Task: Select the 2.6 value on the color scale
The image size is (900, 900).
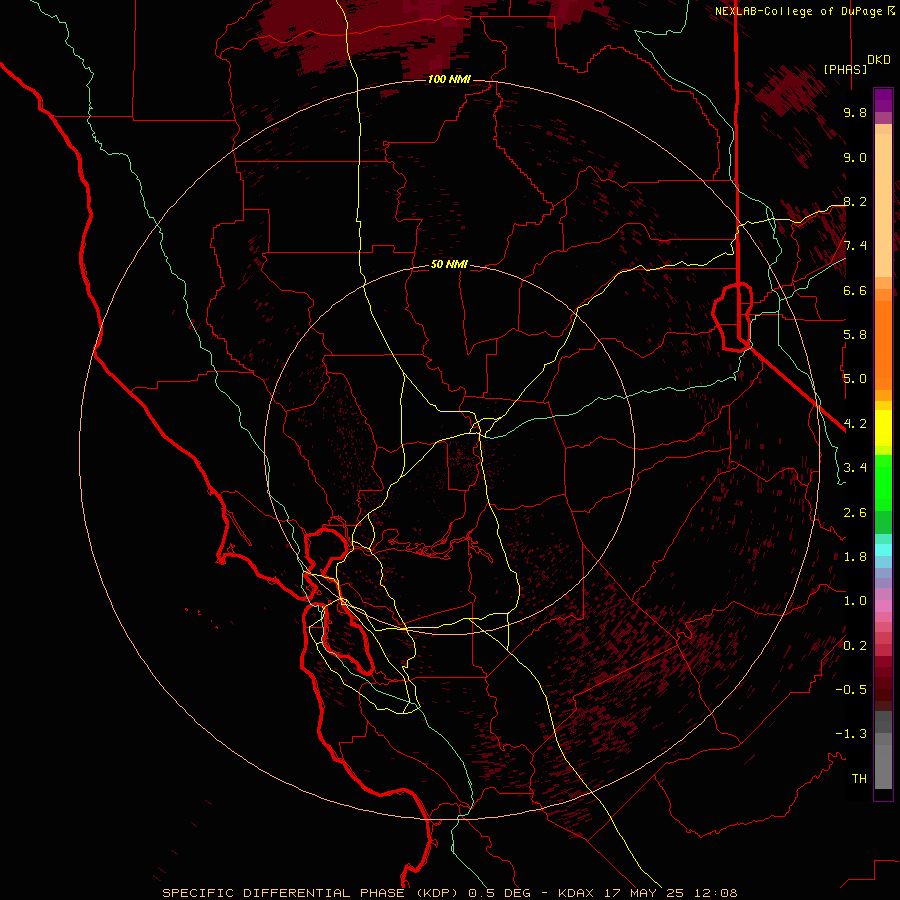Action: [x=855, y=513]
